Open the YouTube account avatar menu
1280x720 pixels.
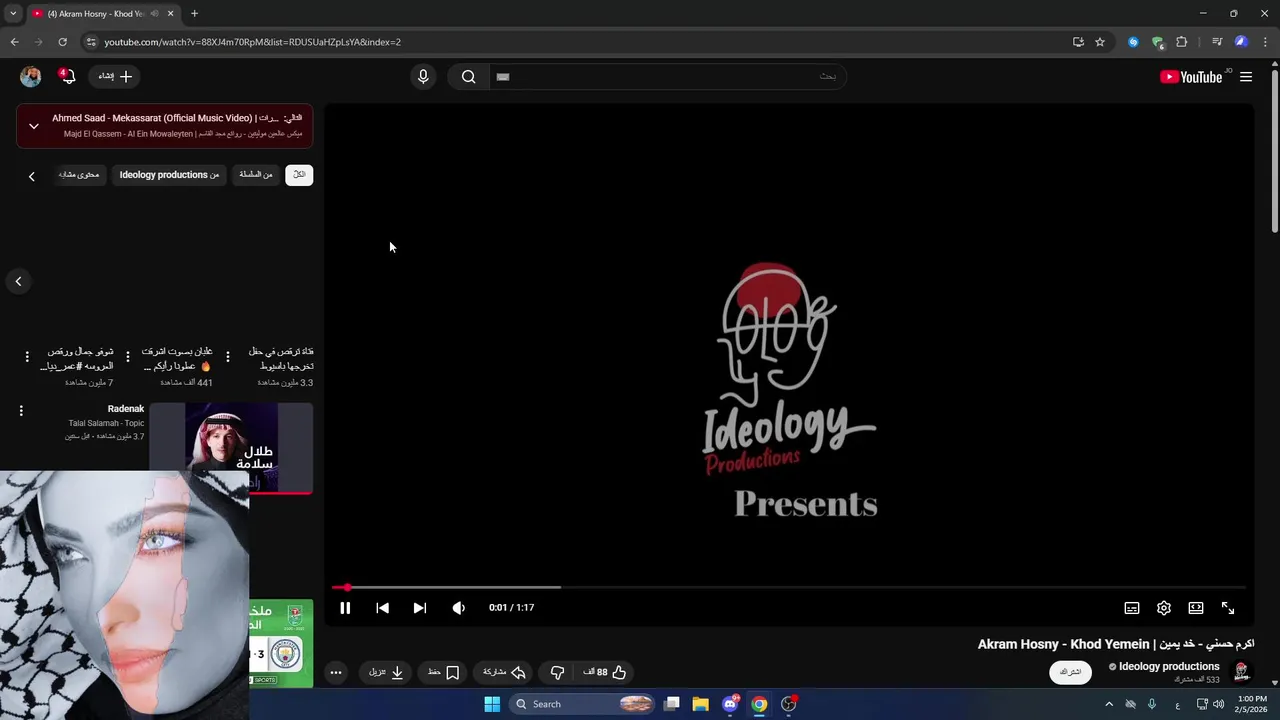[31, 77]
